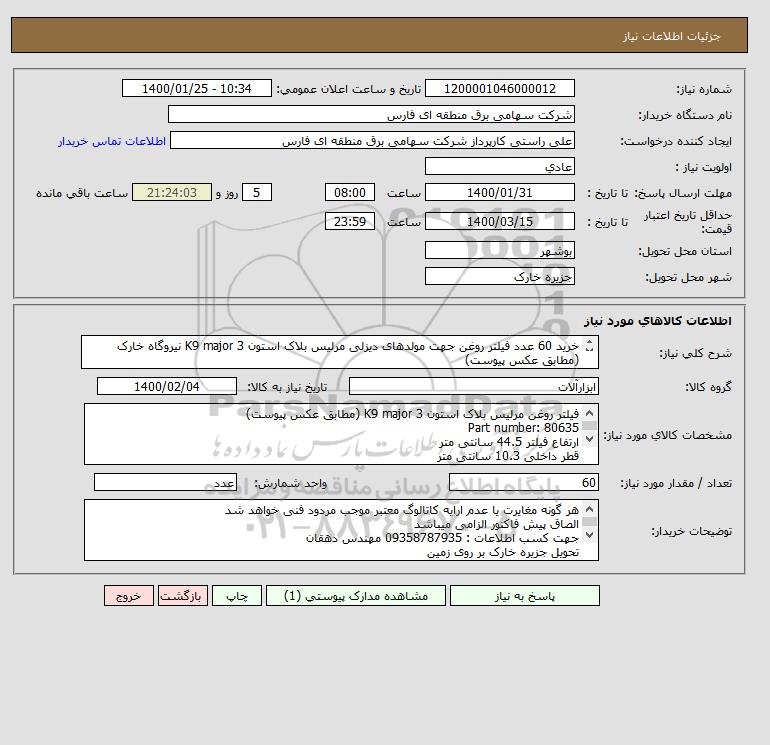Click the phone number 09358787935 line
The width and height of the screenshot is (770, 745).
pos(442,538)
